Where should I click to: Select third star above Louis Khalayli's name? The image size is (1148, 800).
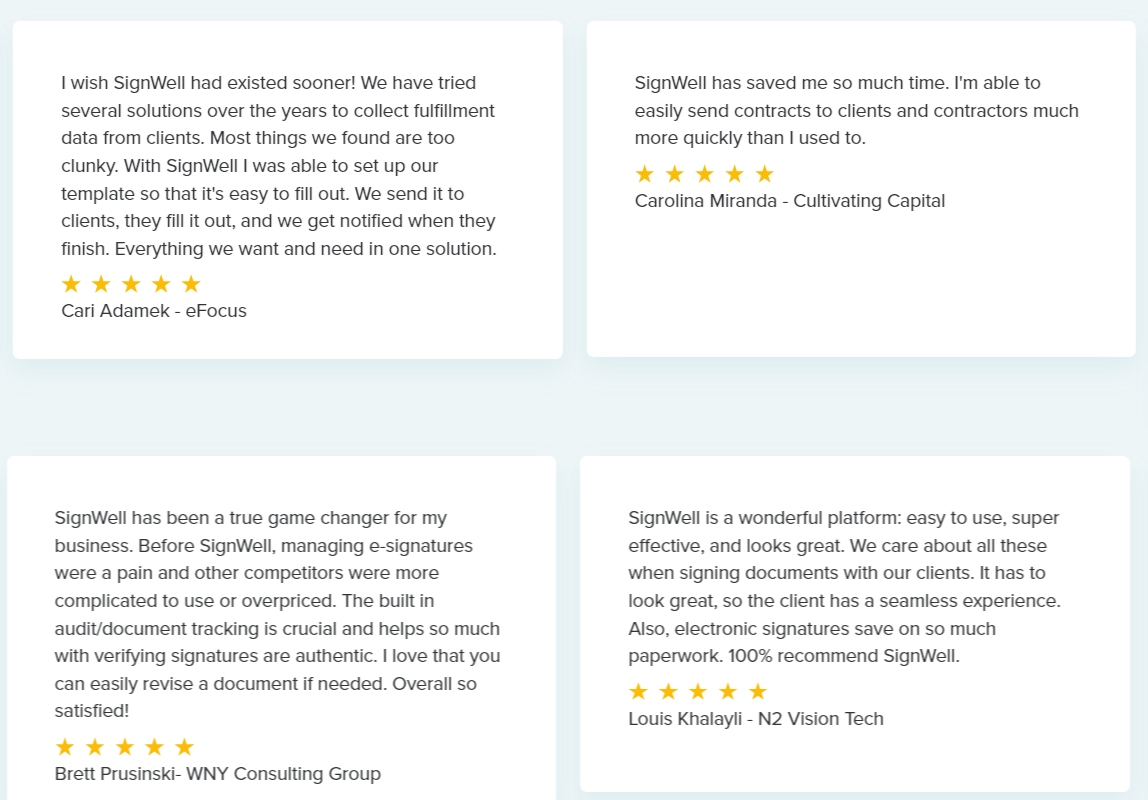(698, 691)
